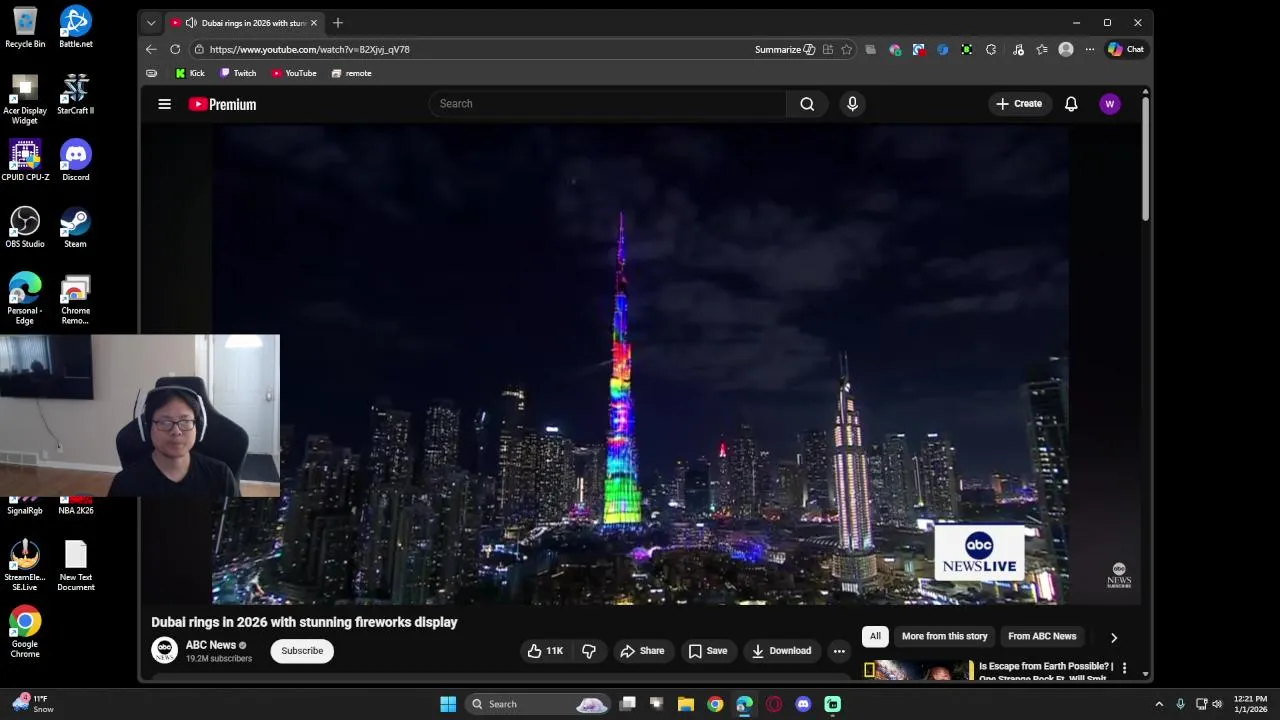The image size is (1280, 720).
Task: Open Windows Start menu
Action: pos(448,704)
